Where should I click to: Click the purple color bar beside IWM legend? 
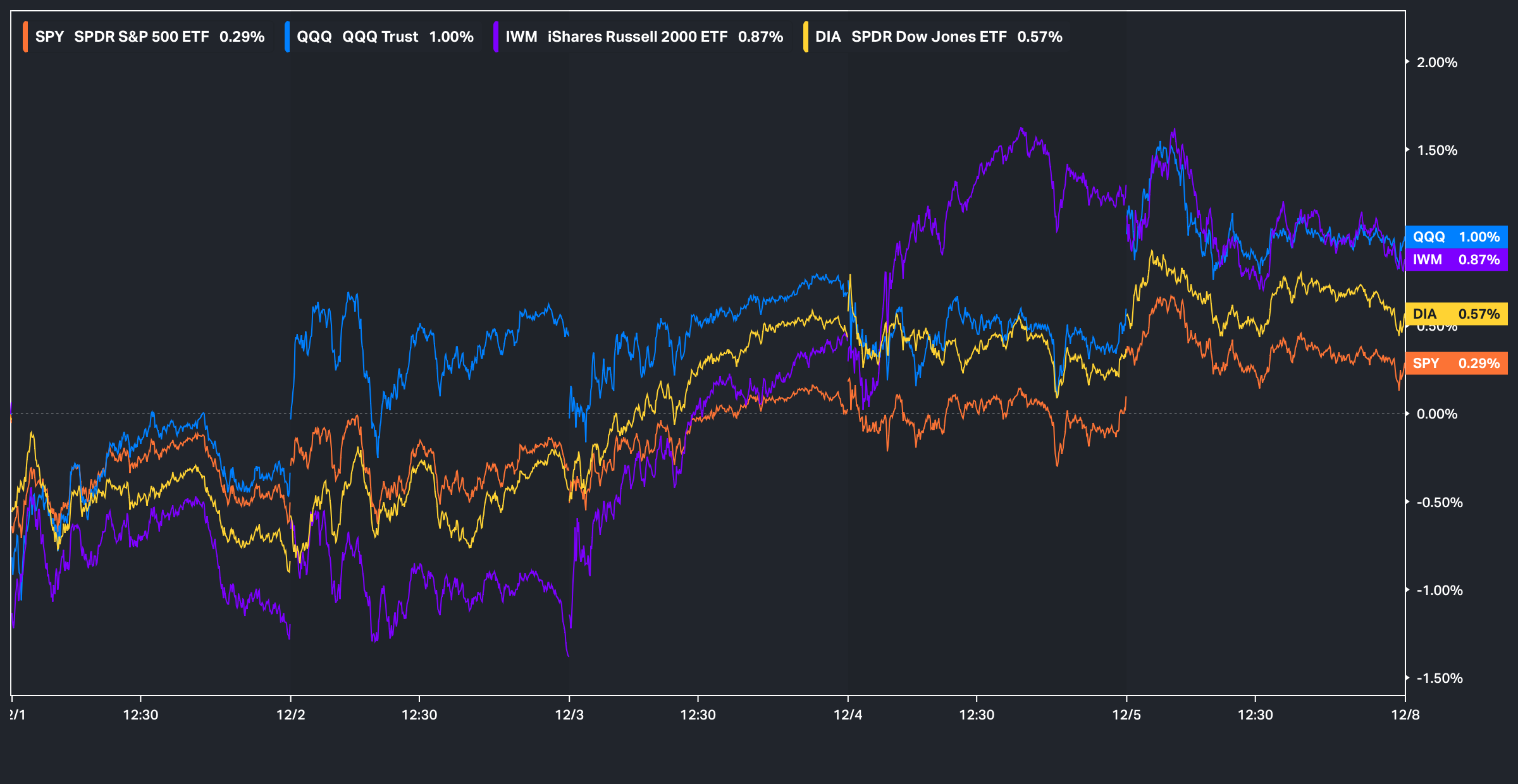[x=496, y=37]
